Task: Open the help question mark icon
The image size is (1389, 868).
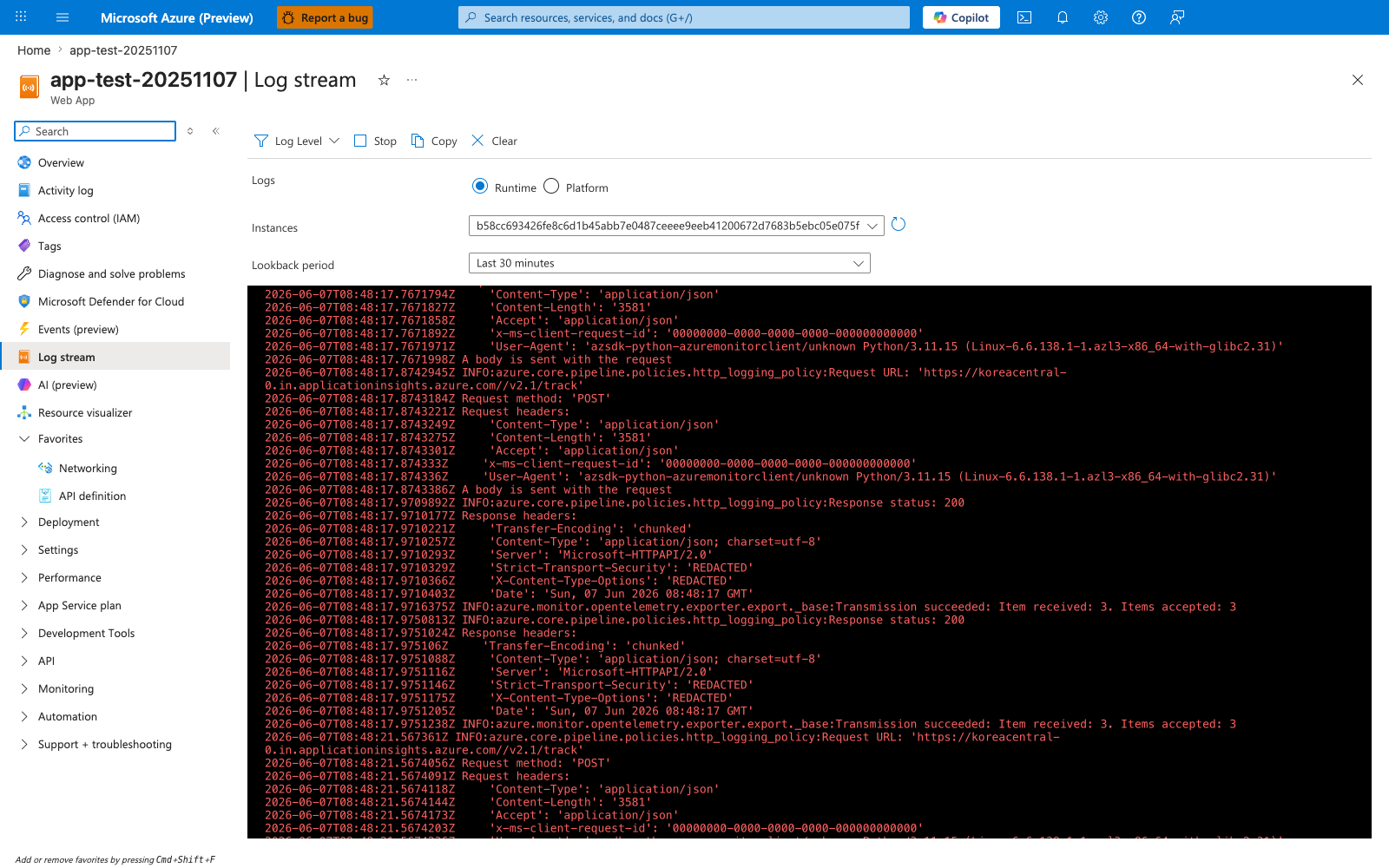Action: [1139, 17]
